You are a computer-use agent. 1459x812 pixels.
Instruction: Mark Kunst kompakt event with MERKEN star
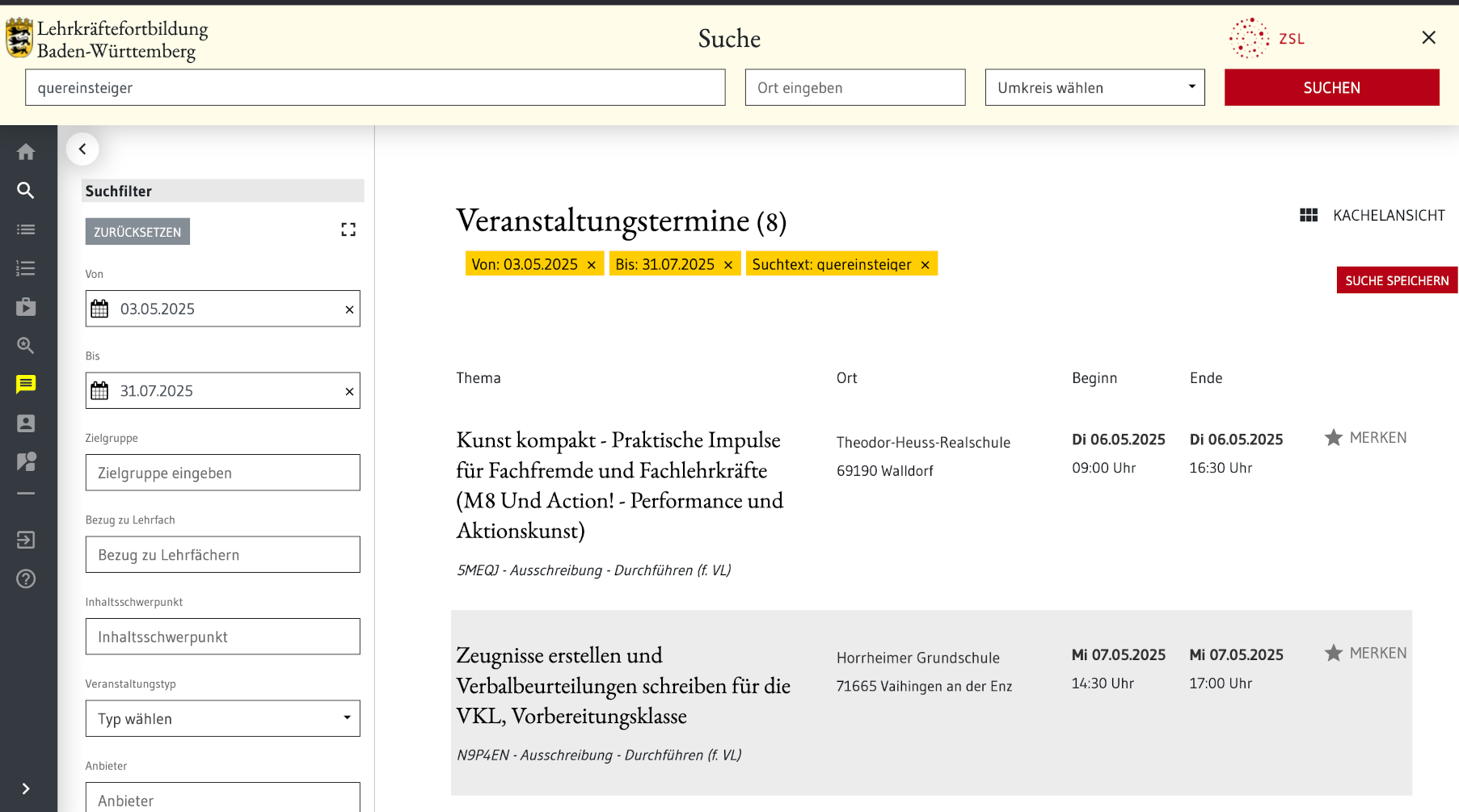[x=1365, y=438]
